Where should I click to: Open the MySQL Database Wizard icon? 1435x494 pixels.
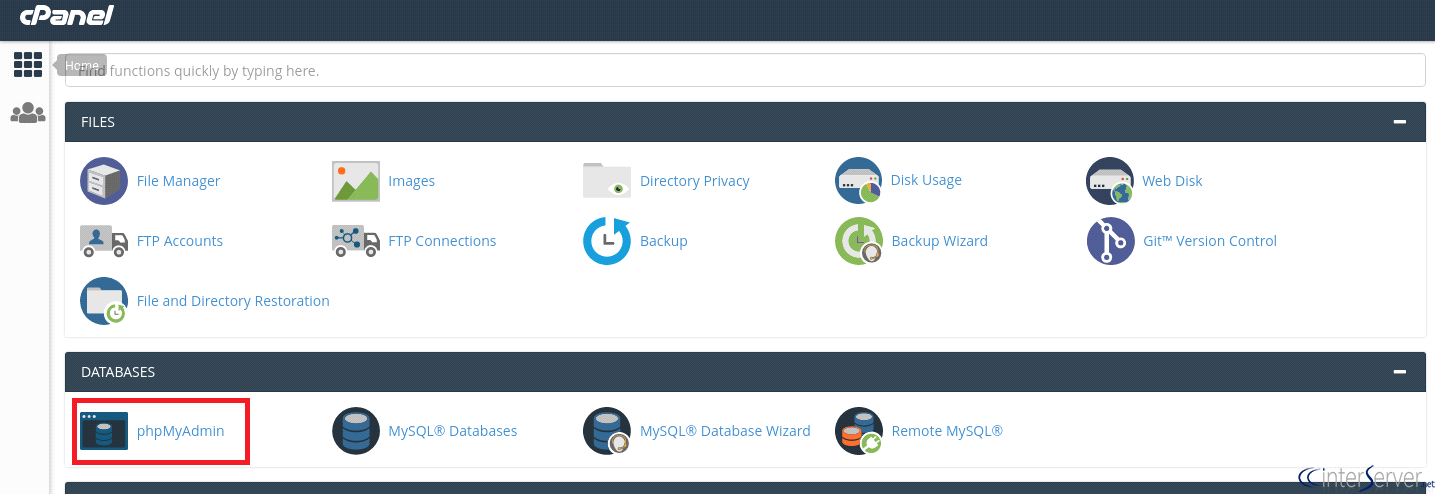[x=607, y=431]
